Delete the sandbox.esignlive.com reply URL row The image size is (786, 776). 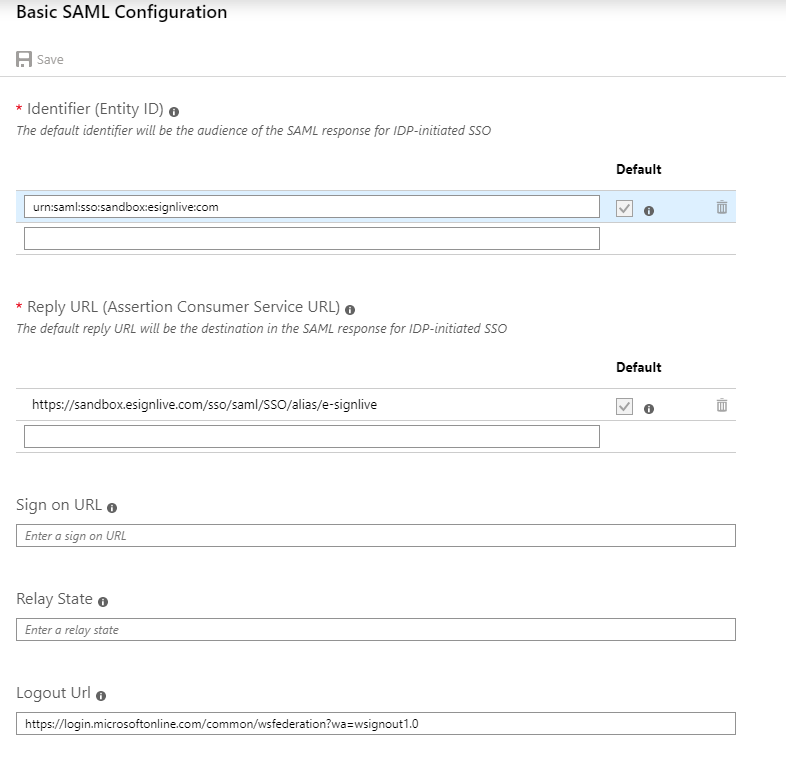[x=722, y=405]
